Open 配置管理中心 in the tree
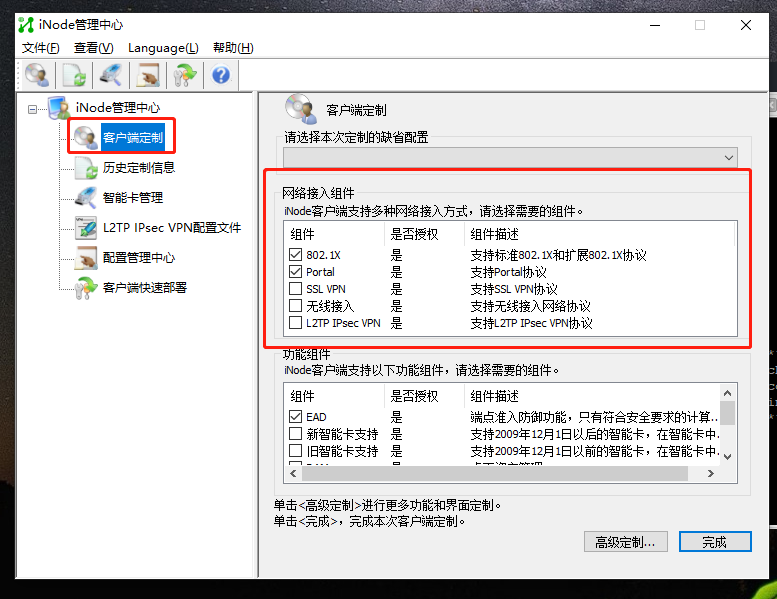777x599 pixels. (139, 258)
